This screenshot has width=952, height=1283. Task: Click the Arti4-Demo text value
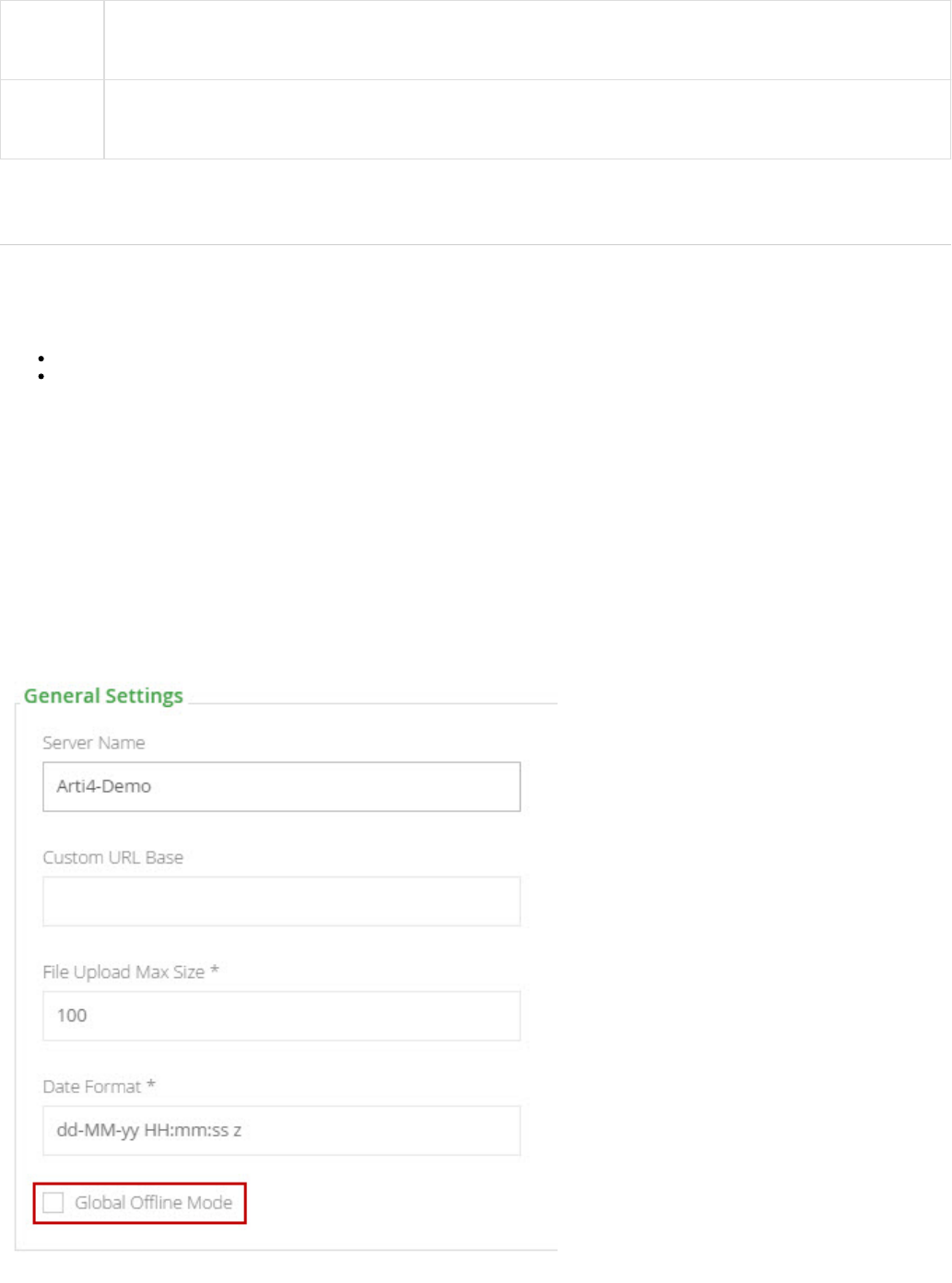click(x=103, y=786)
